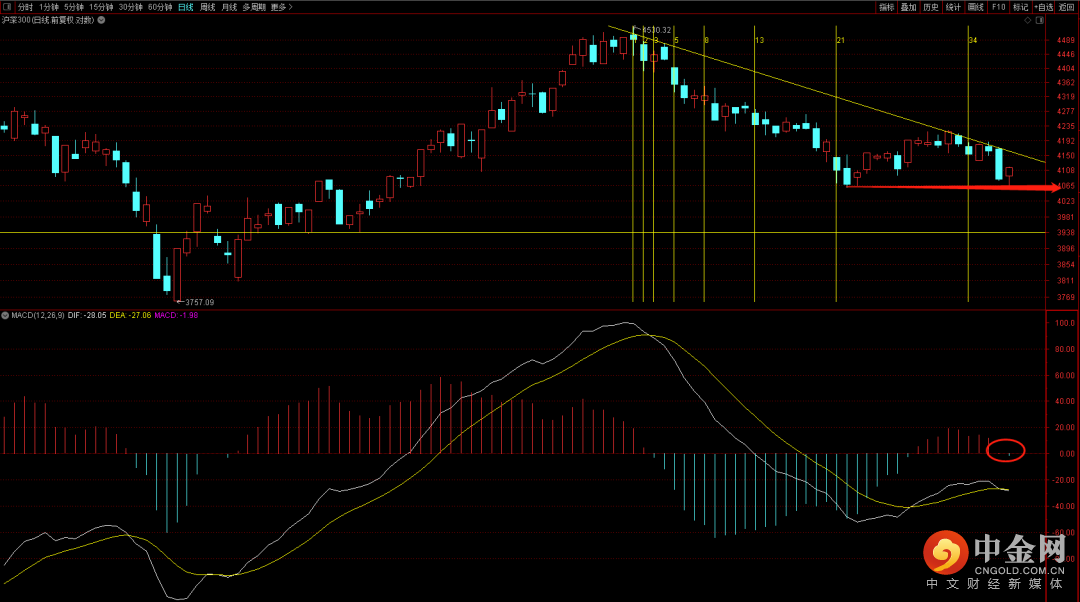Image resolution: width=1080 pixels, height=602 pixels.
Task: Open the 多周期 multi-period view
Action: (x=254, y=7)
